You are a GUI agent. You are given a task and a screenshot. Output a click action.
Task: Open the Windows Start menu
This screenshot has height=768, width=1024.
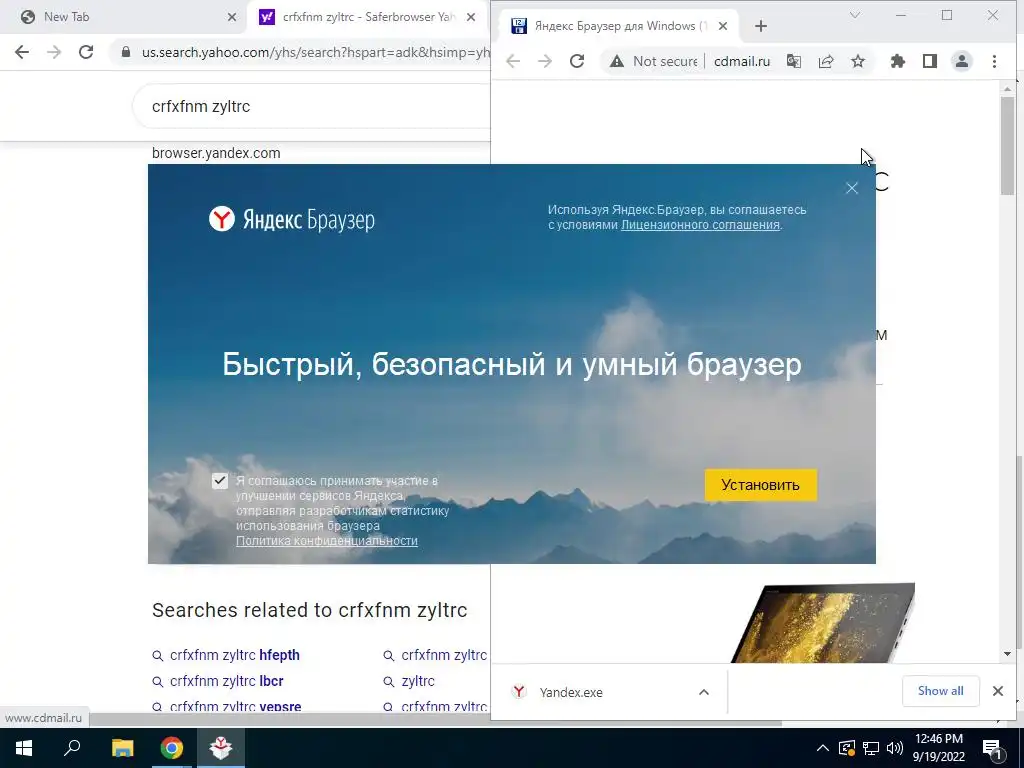pyautogui.click(x=24, y=748)
